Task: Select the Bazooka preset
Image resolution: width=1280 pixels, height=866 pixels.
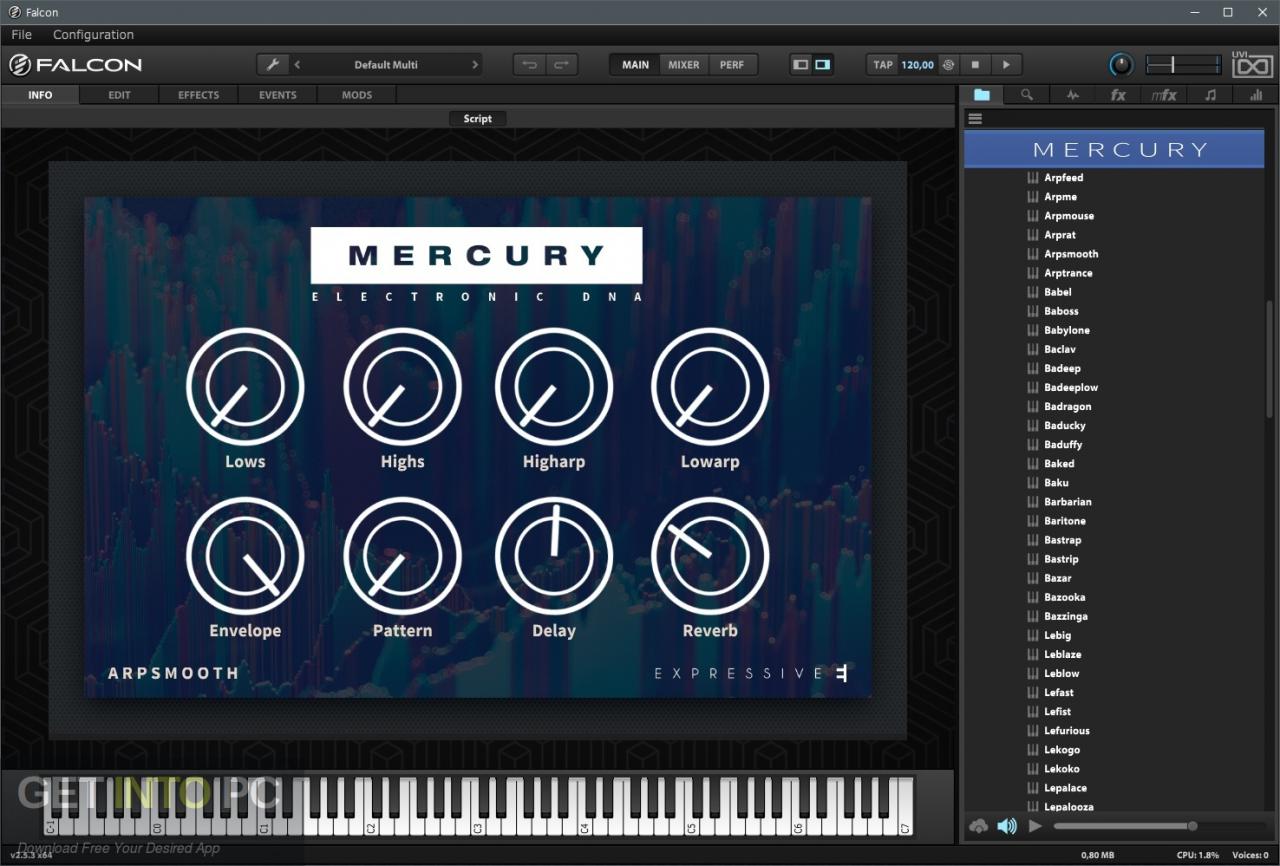Action: [x=1065, y=597]
